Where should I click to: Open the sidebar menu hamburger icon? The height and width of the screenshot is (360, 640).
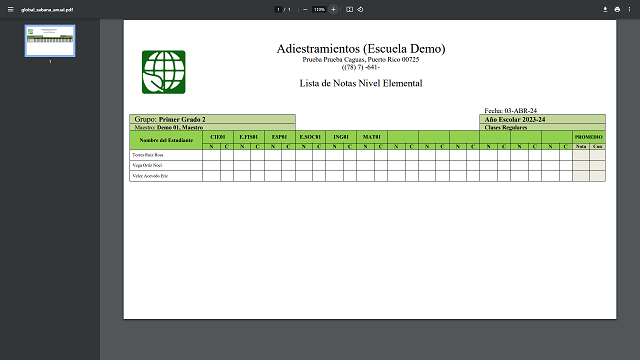tap(11, 9)
